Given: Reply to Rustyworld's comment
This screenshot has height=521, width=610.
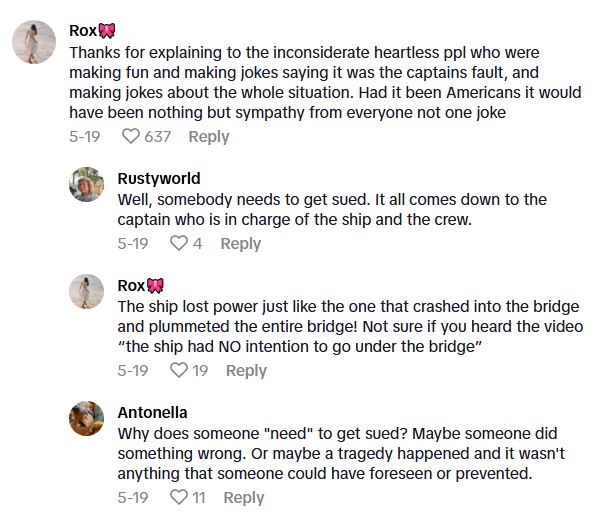Looking at the screenshot, I should 240,244.
